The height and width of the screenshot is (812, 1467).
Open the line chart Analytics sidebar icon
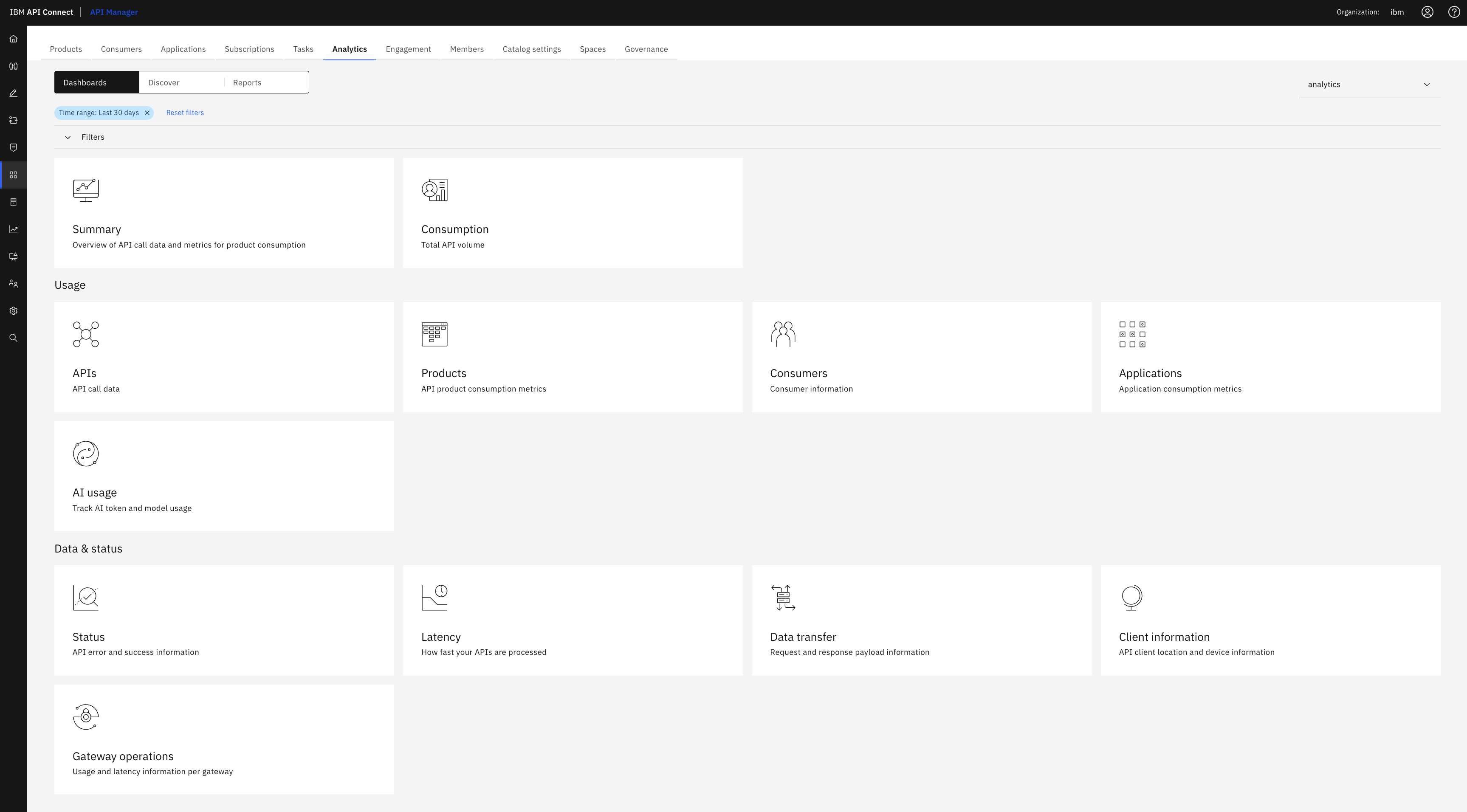click(x=13, y=229)
